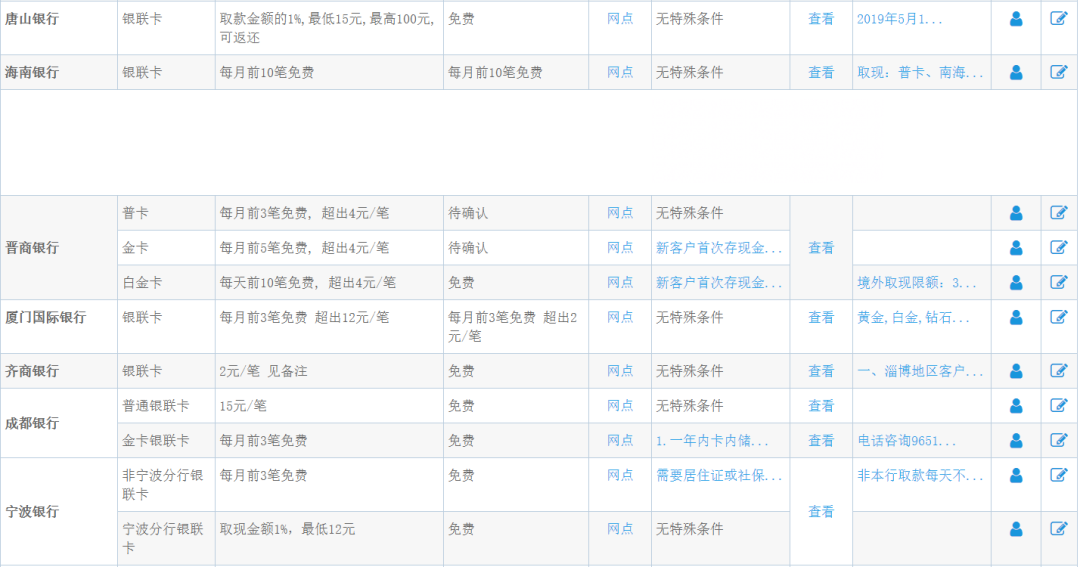Edit the 成都银行 金卡银联卡 row
This screenshot has height=567, width=1080.
click(1059, 440)
